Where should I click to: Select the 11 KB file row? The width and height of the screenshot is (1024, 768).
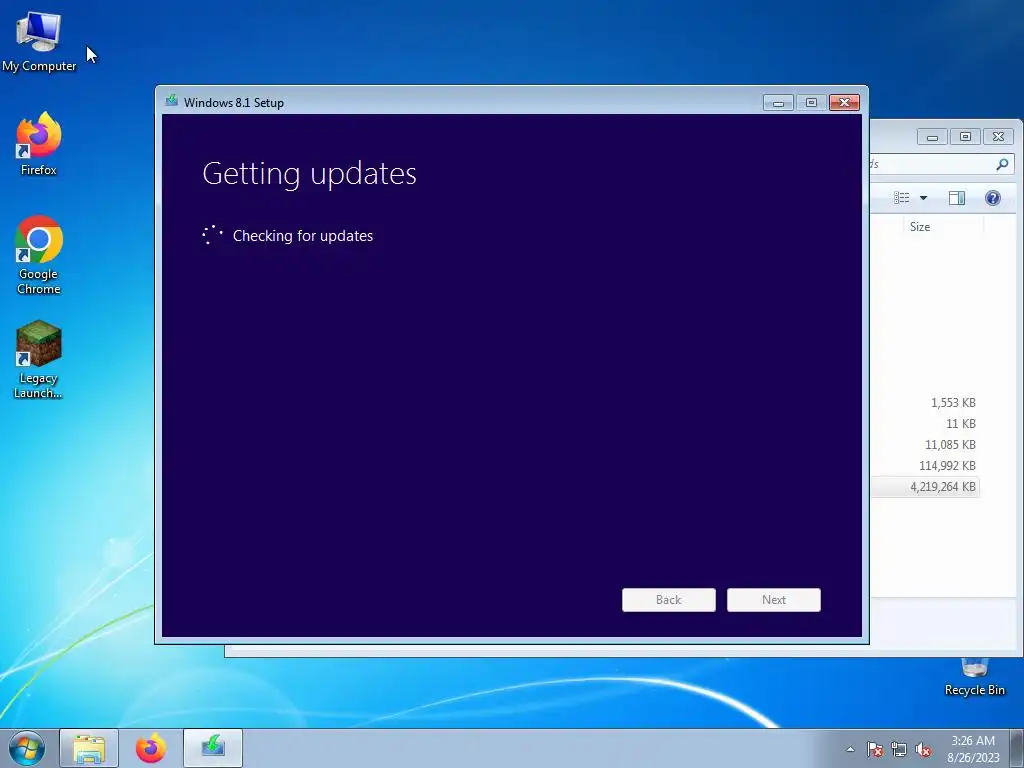(925, 424)
